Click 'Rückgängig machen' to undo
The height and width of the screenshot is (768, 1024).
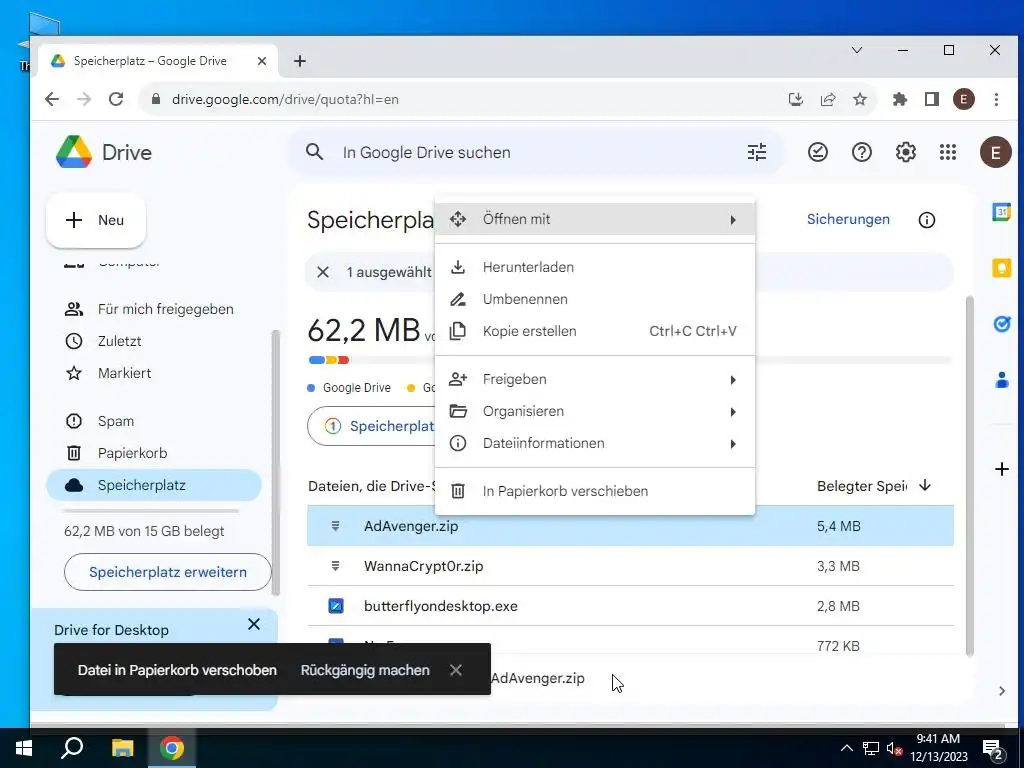[365, 670]
